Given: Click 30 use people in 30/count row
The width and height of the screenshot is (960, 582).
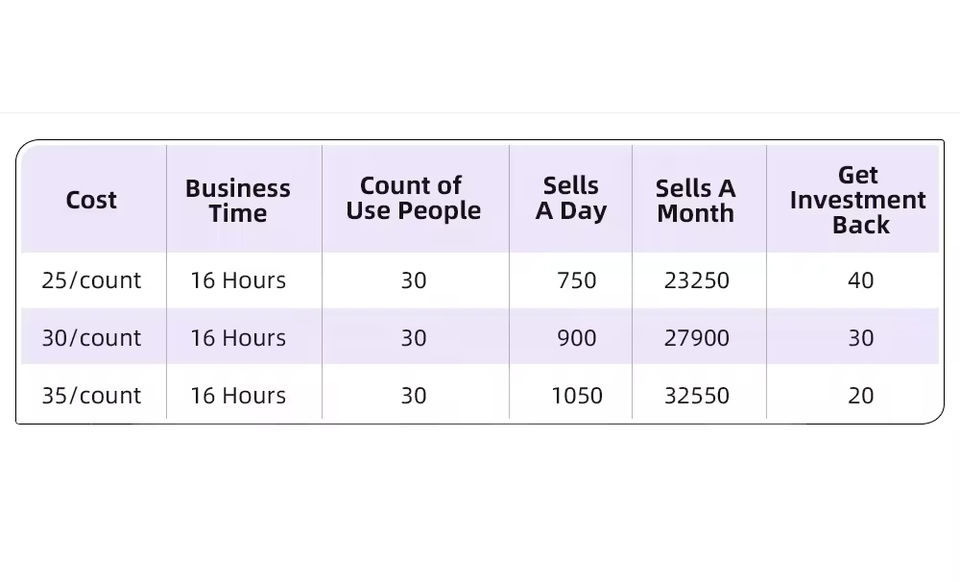Looking at the screenshot, I should [414, 338].
